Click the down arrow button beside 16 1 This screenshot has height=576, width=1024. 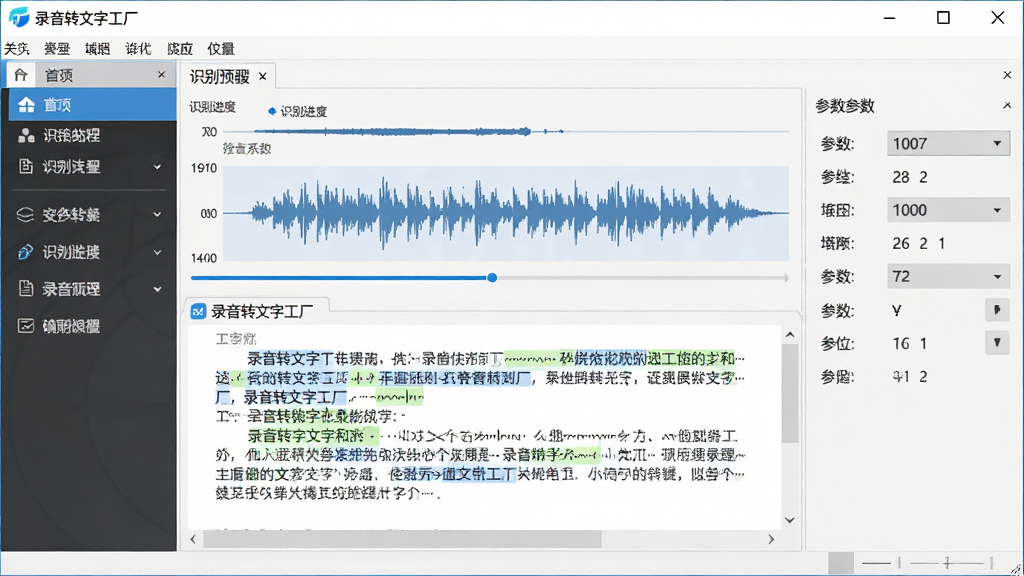click(x=997, y=343)
